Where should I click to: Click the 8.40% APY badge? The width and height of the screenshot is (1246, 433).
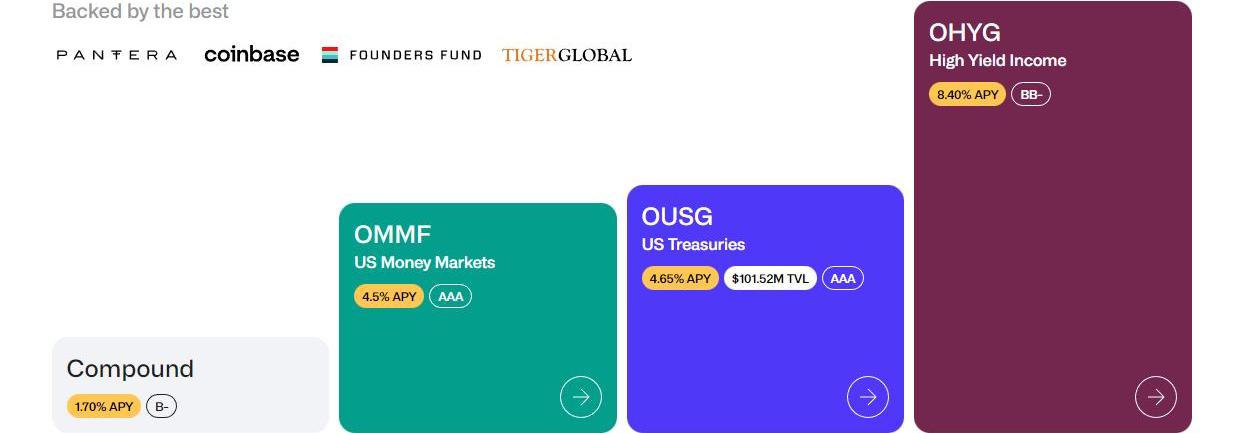[967, 94]
